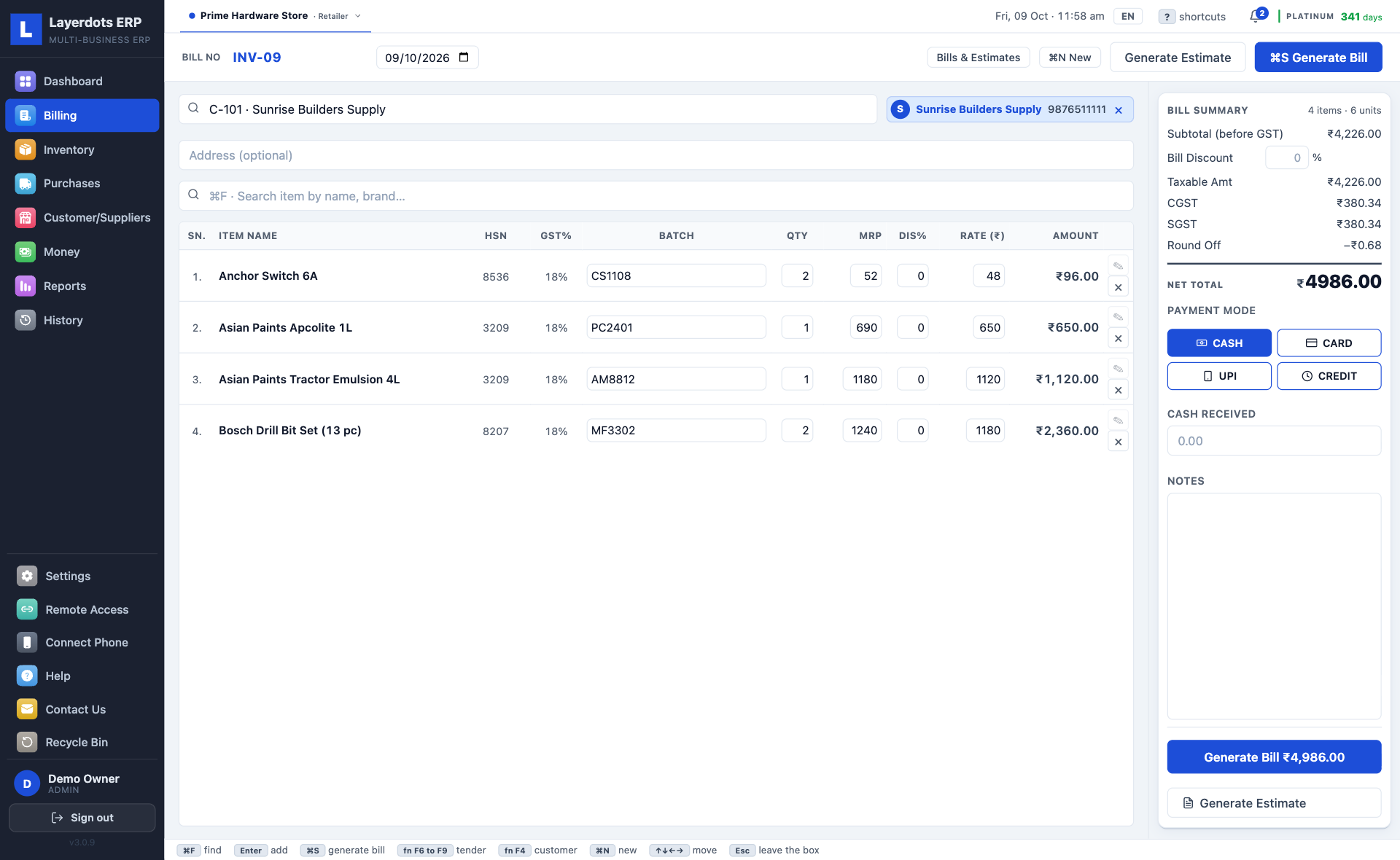Open the Recycle Bin

(x=82, y=742)
